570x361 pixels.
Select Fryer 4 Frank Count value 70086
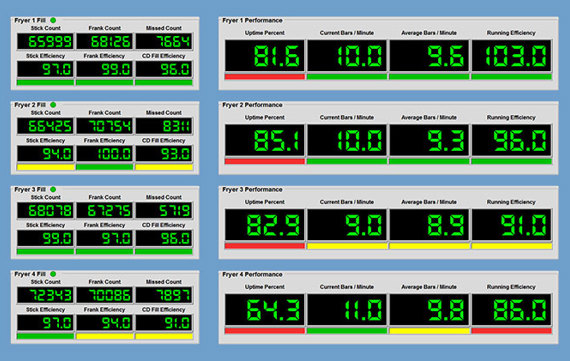point(105,295)
